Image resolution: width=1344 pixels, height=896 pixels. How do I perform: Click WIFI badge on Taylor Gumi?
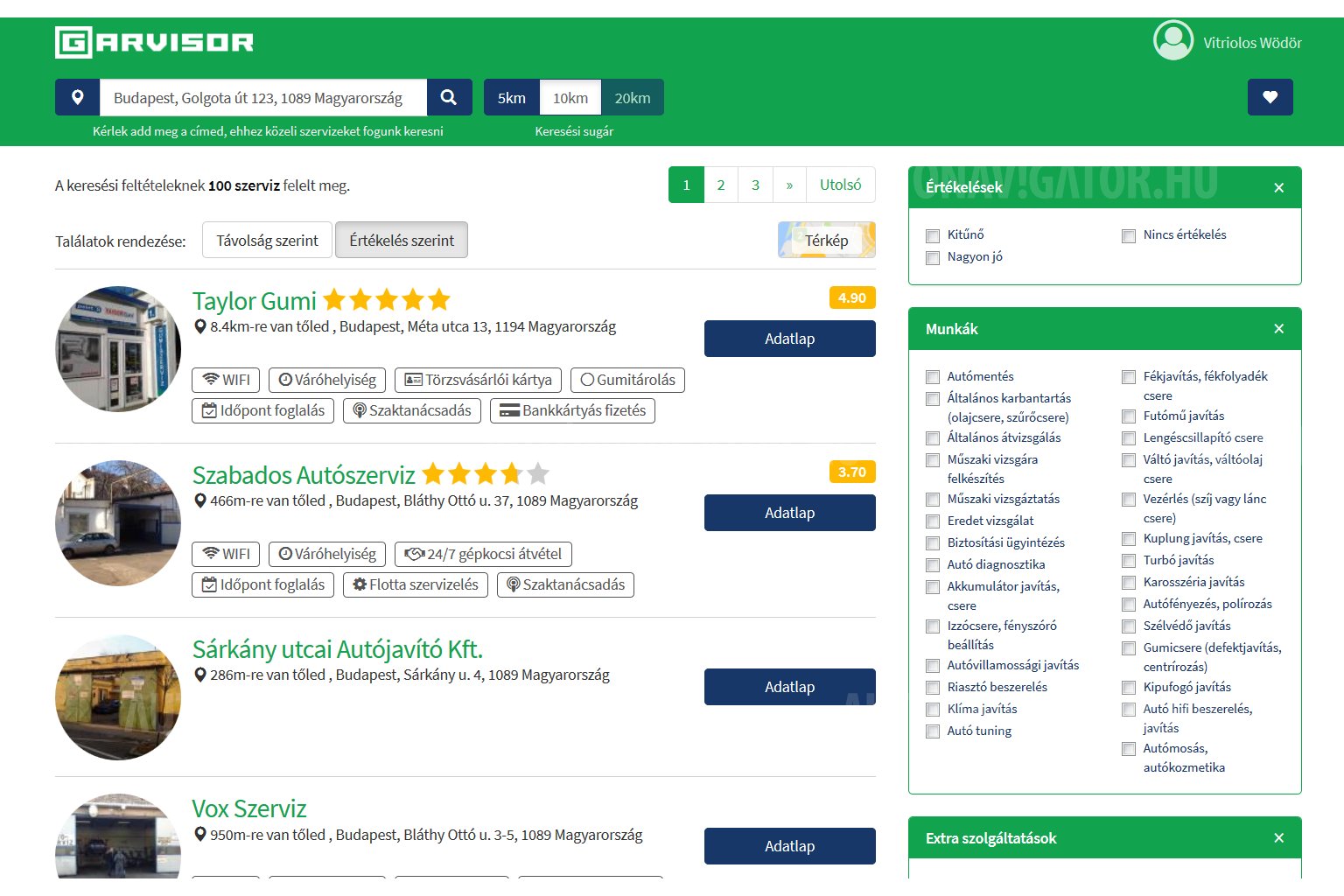pyautogui.click(x=226, y=380)
